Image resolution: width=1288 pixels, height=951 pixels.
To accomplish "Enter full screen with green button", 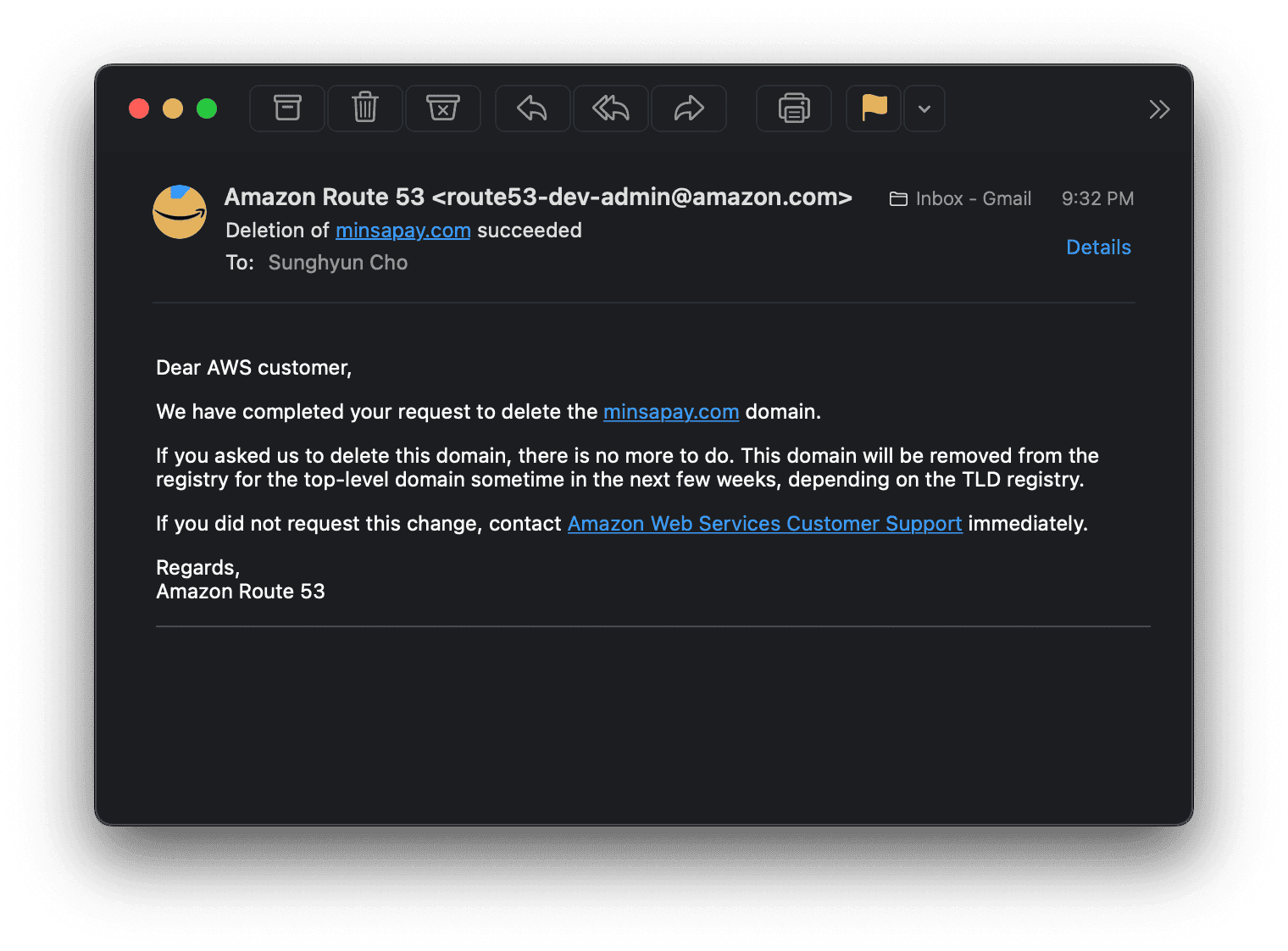I will [x=207, y=108].
